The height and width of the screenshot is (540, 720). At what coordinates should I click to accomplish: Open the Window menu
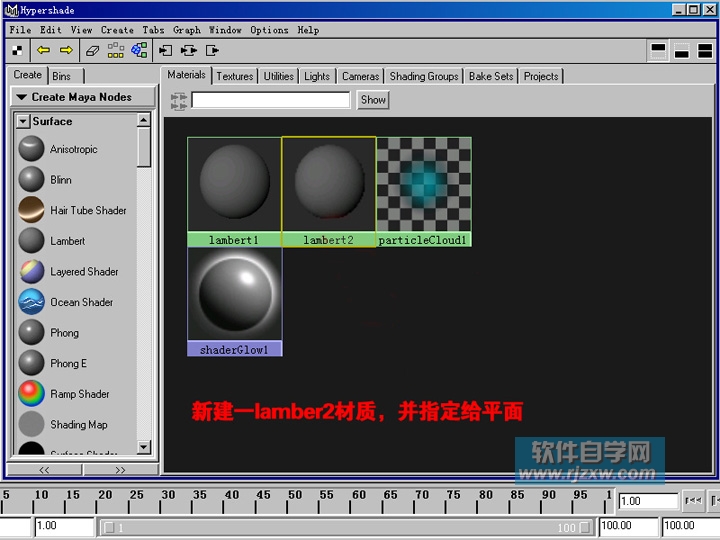(x=225, y=30)
